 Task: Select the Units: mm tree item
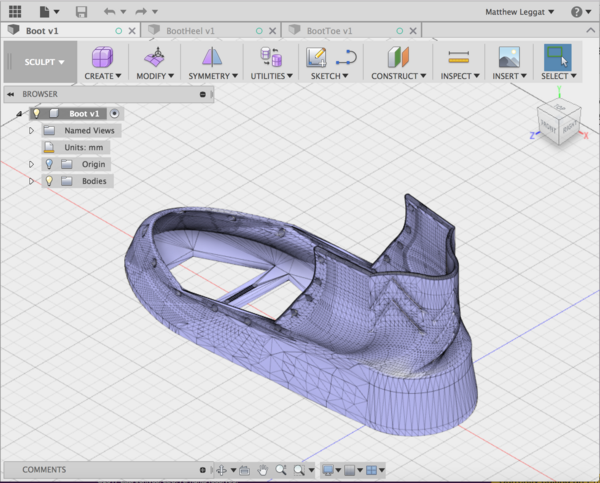(x=87, y=147)
